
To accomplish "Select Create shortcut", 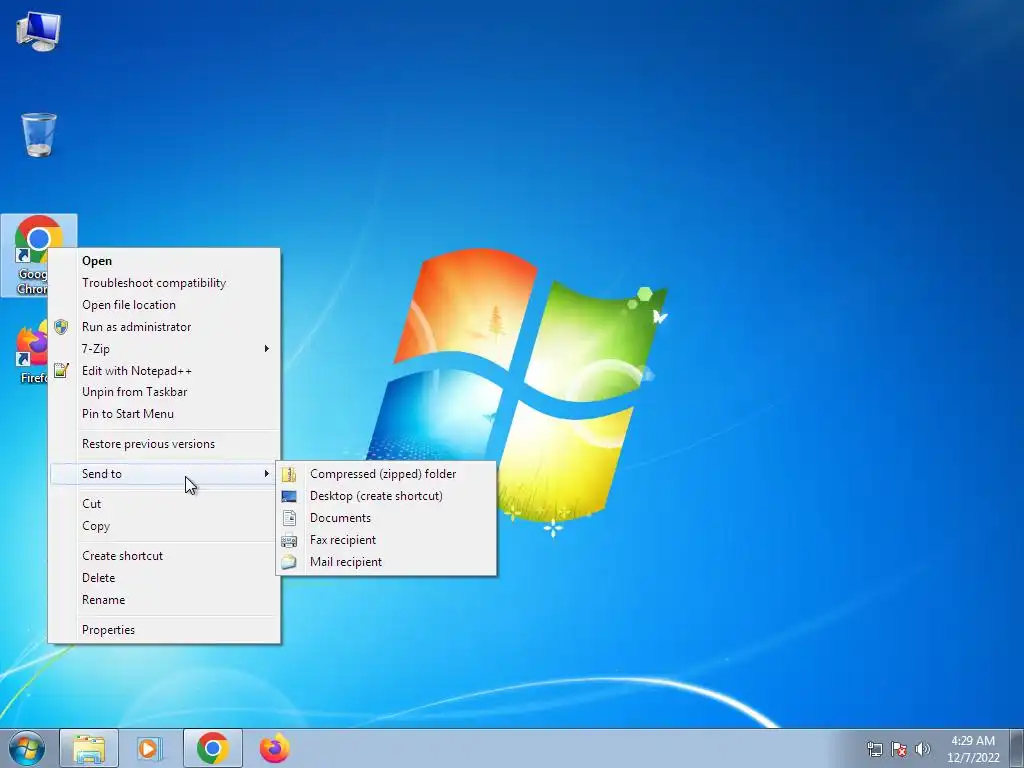I will [x=165, y=556].
